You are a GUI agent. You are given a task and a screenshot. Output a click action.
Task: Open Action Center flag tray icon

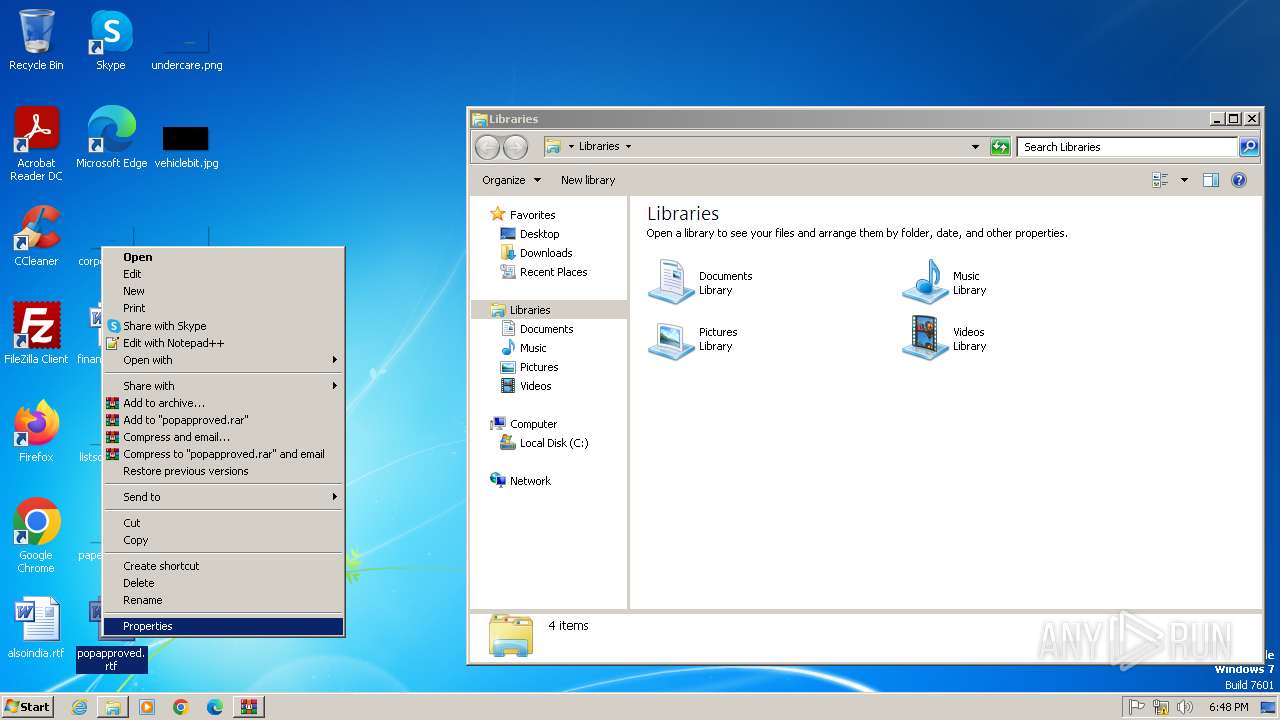(x=1137, y=707)
